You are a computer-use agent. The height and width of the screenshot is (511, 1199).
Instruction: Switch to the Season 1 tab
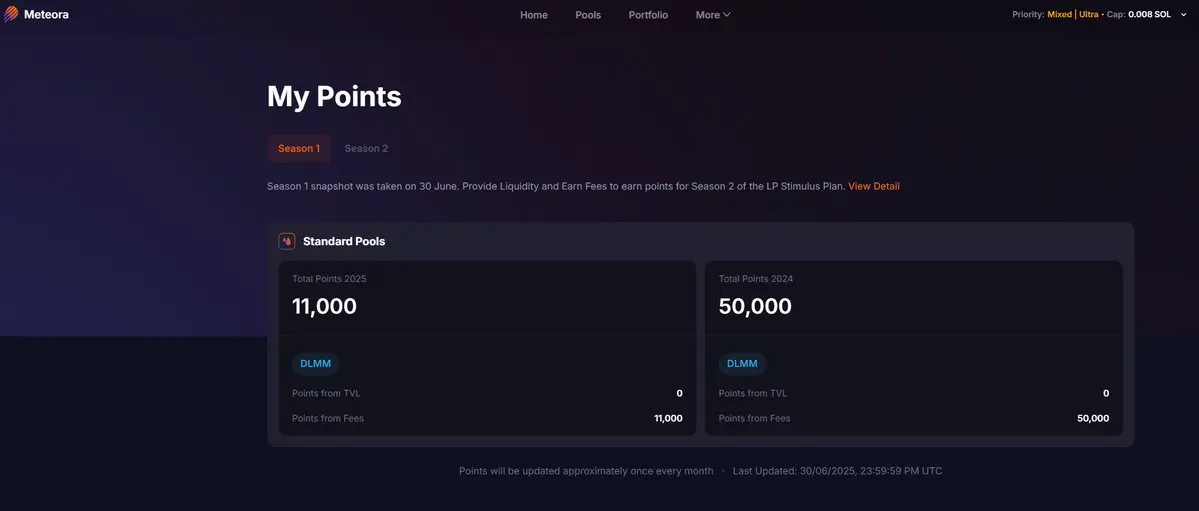[299, 148]
